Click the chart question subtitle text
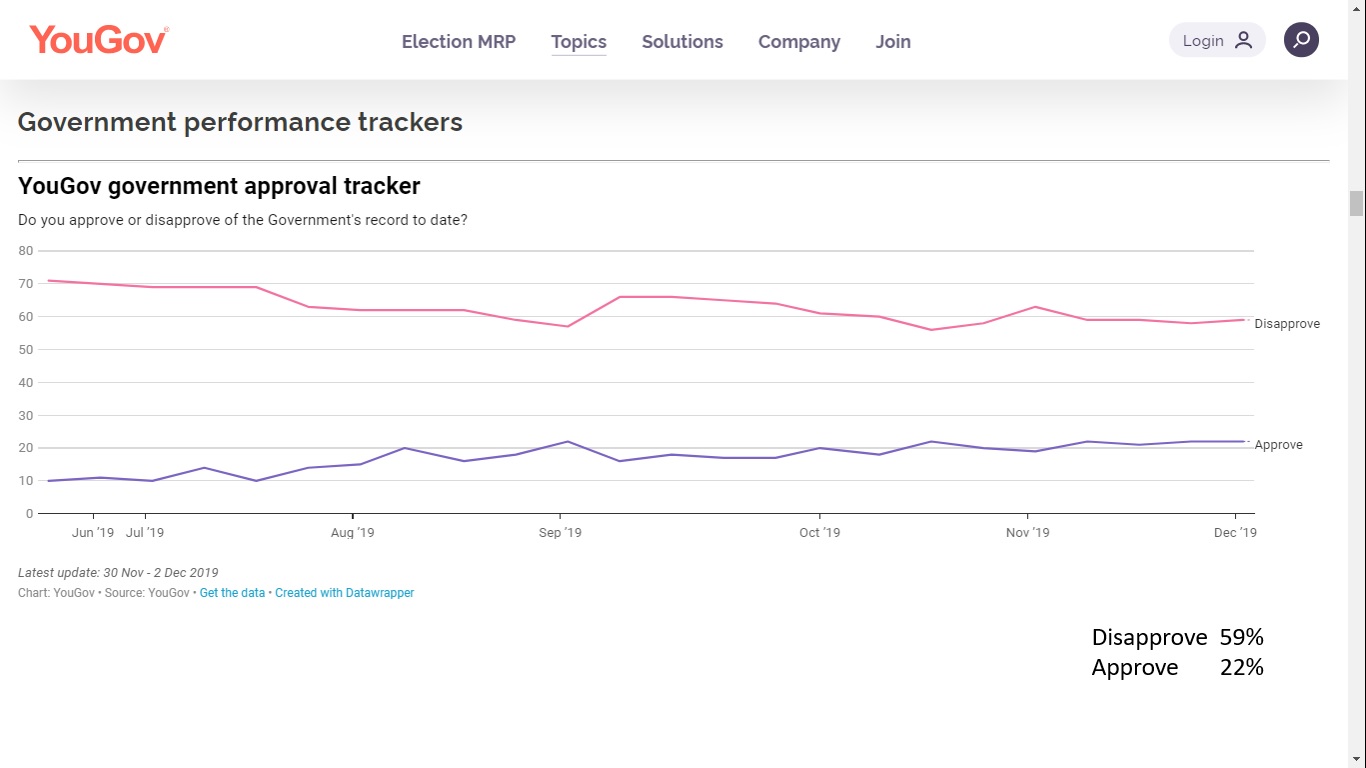Viewport: 1366px width, 768px height. pyautogui.click(x=243, y=220)
